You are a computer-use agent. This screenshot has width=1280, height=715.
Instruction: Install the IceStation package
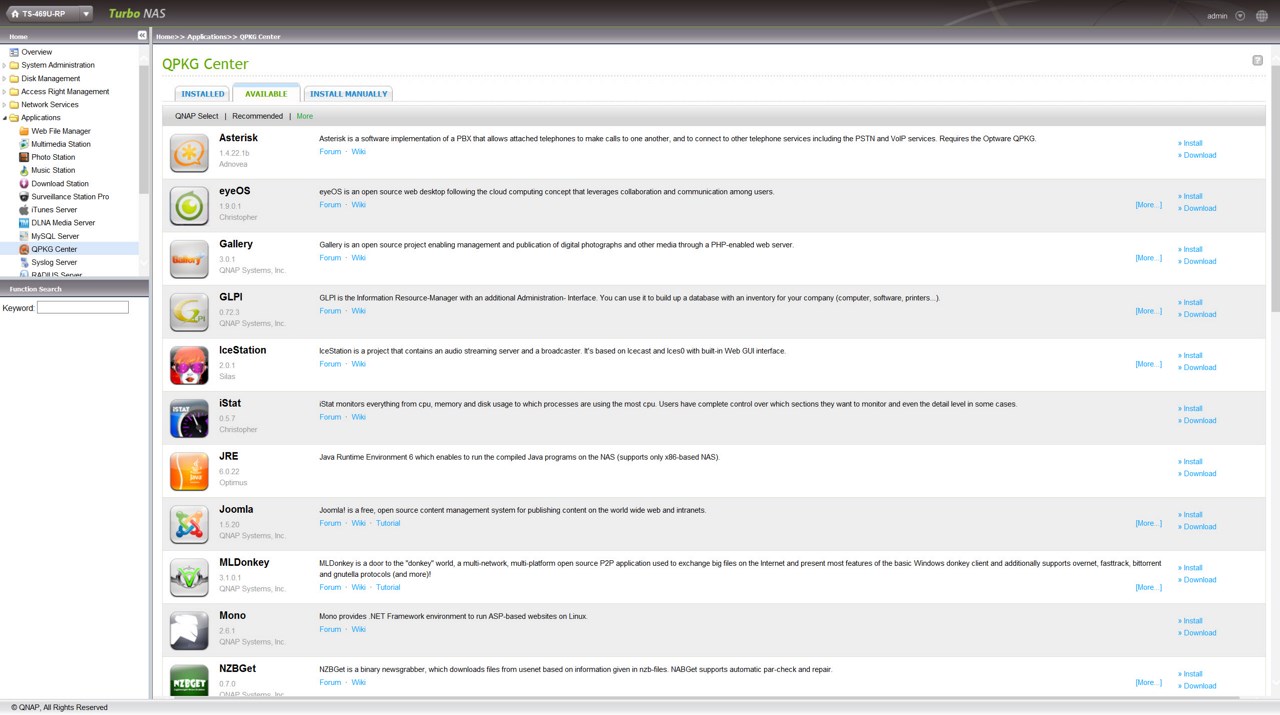1190,355
